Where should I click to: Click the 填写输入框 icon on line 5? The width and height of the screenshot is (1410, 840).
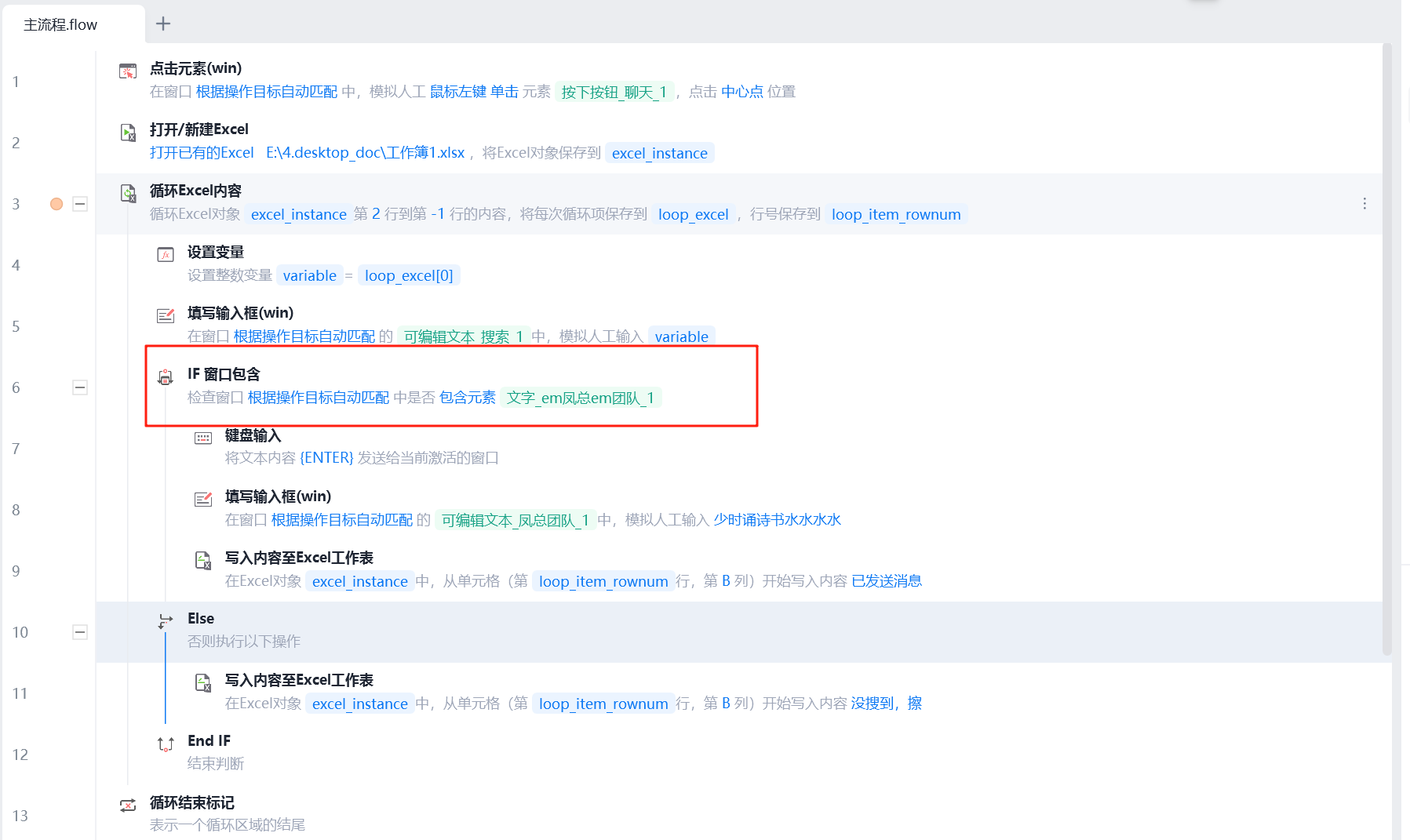point(166,315)
